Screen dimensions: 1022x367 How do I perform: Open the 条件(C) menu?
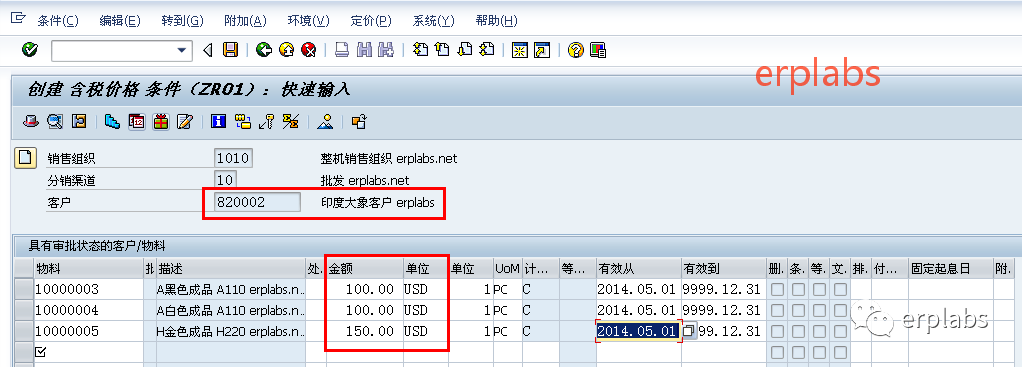[58, 21]
